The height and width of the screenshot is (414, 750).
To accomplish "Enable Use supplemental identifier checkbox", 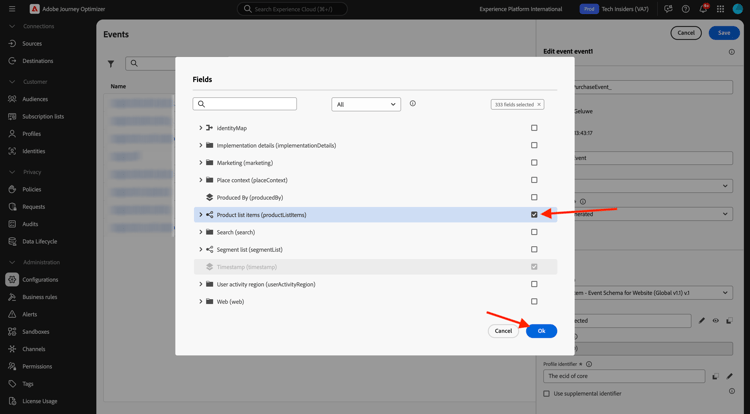I will [547, 394].
